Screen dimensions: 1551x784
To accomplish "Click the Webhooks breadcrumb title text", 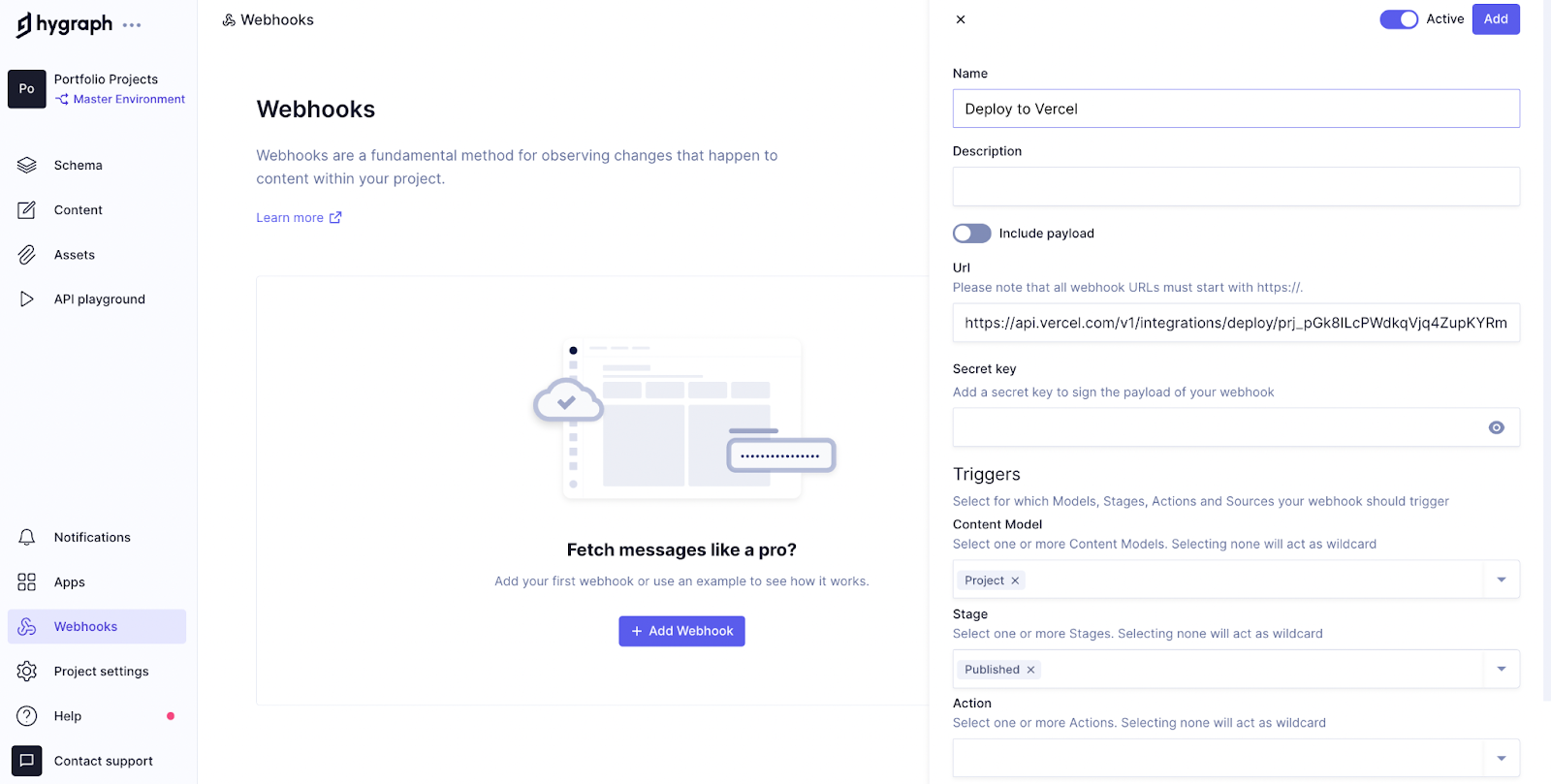I will tap(277, 20).
